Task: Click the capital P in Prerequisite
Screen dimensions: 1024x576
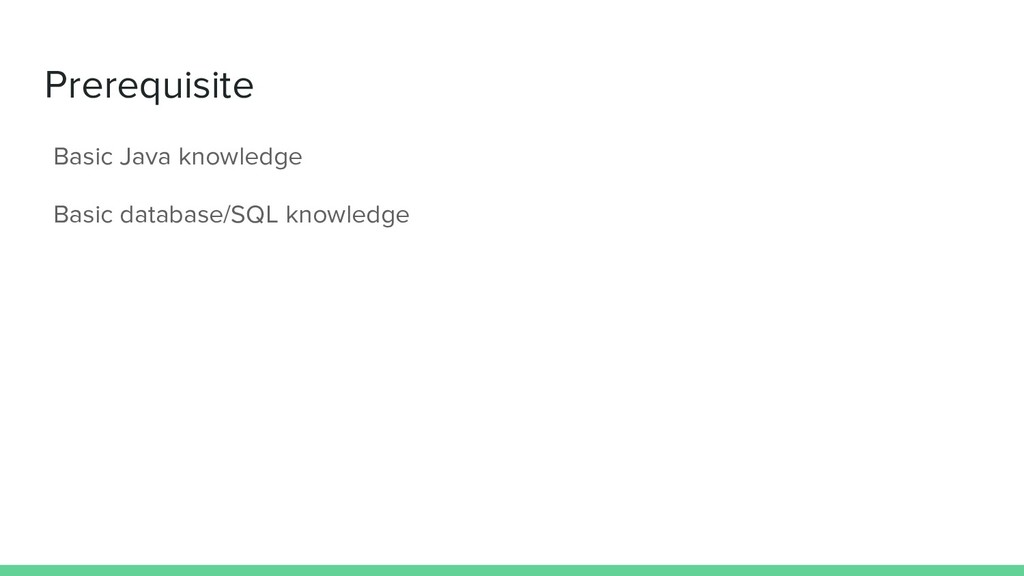Action: [x=55, y=86]
